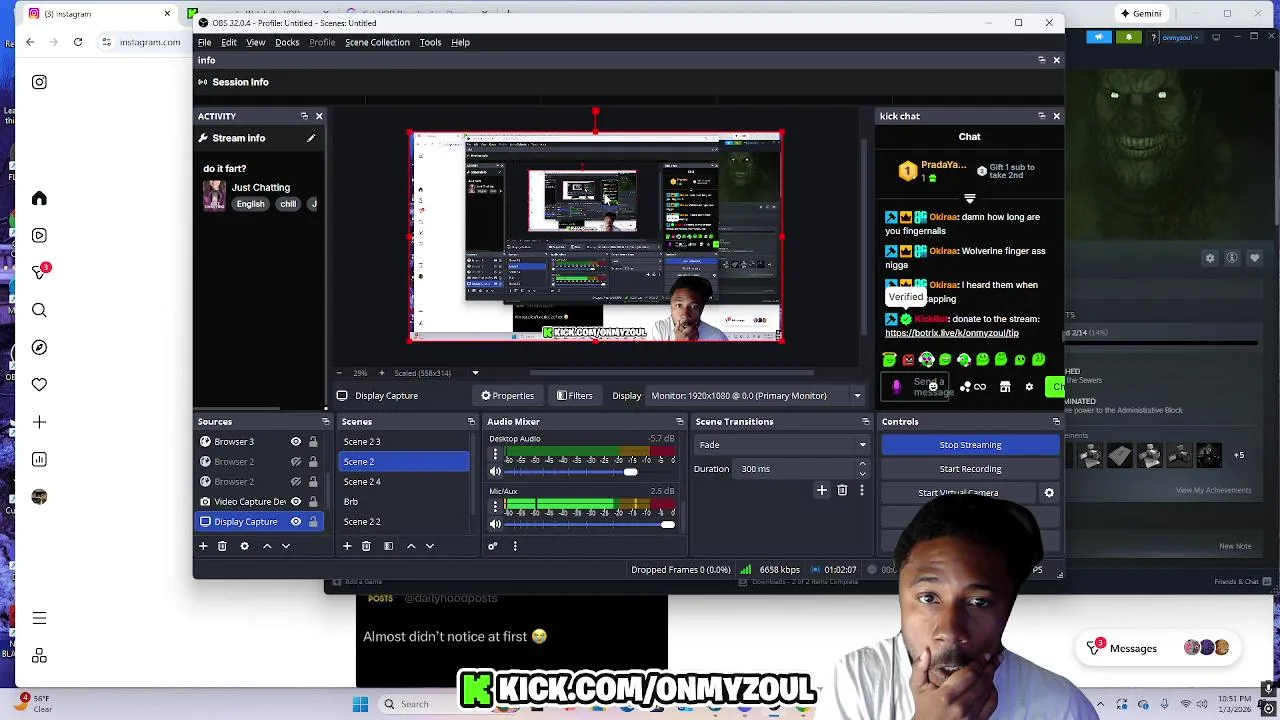Show the first hidden Browser 2 source
1280x720 pixels.
click(x=296, y=462)
